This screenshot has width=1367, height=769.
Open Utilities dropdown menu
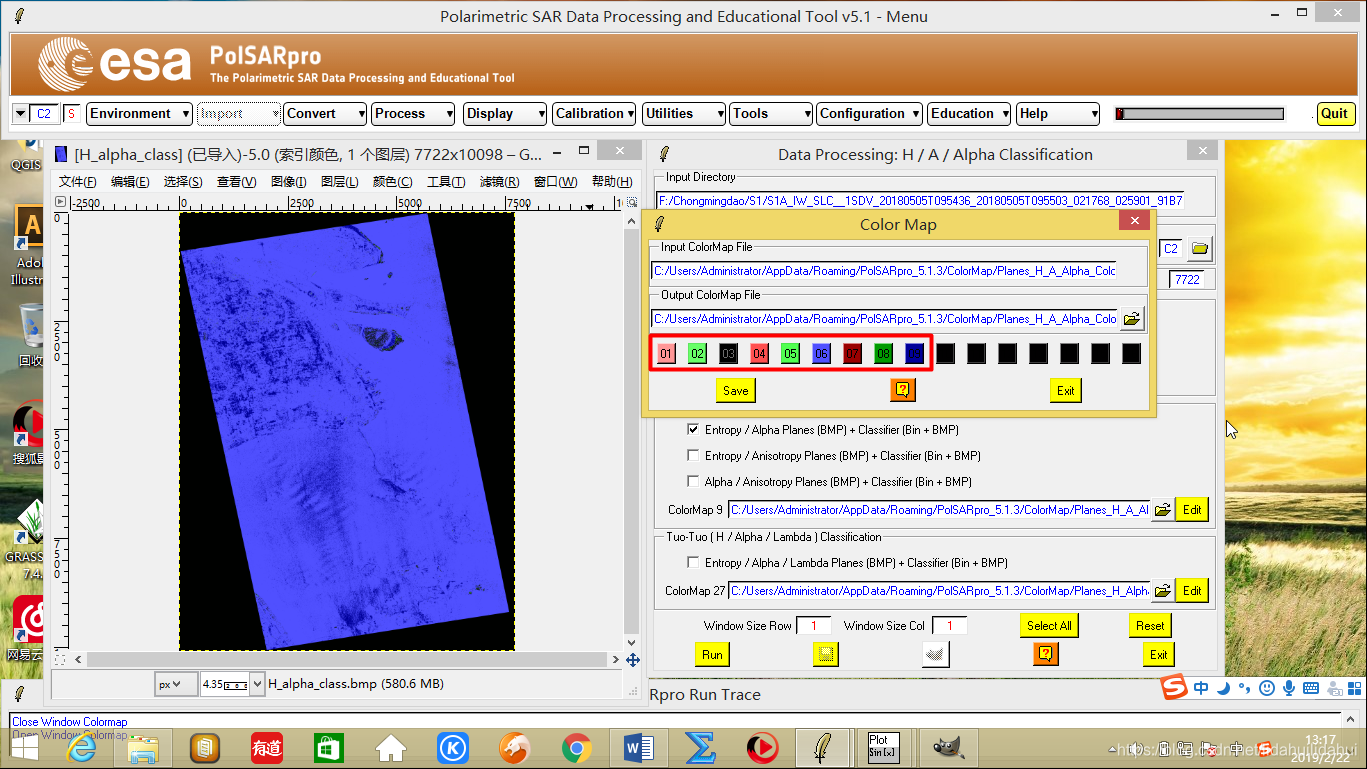pos(684,114)
